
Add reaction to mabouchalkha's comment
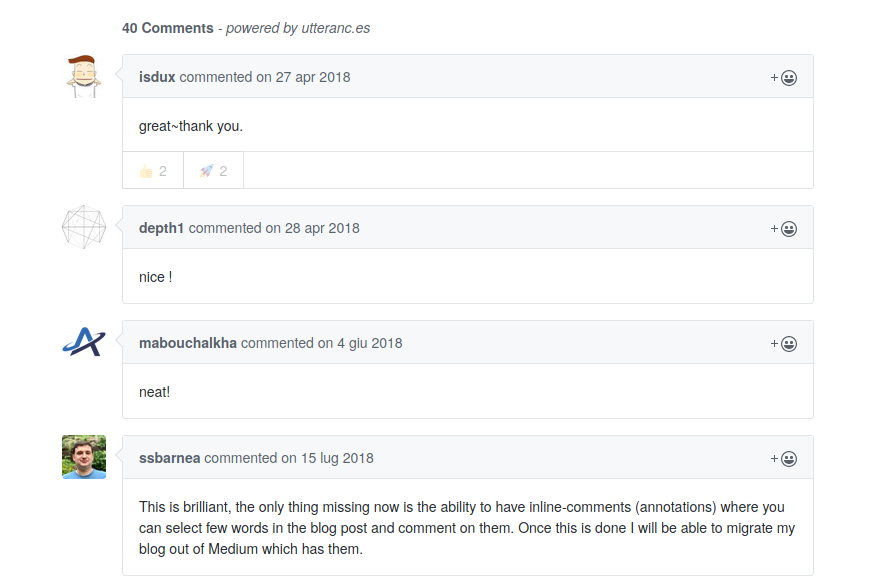pyautogui.click(x=784, y=343)
